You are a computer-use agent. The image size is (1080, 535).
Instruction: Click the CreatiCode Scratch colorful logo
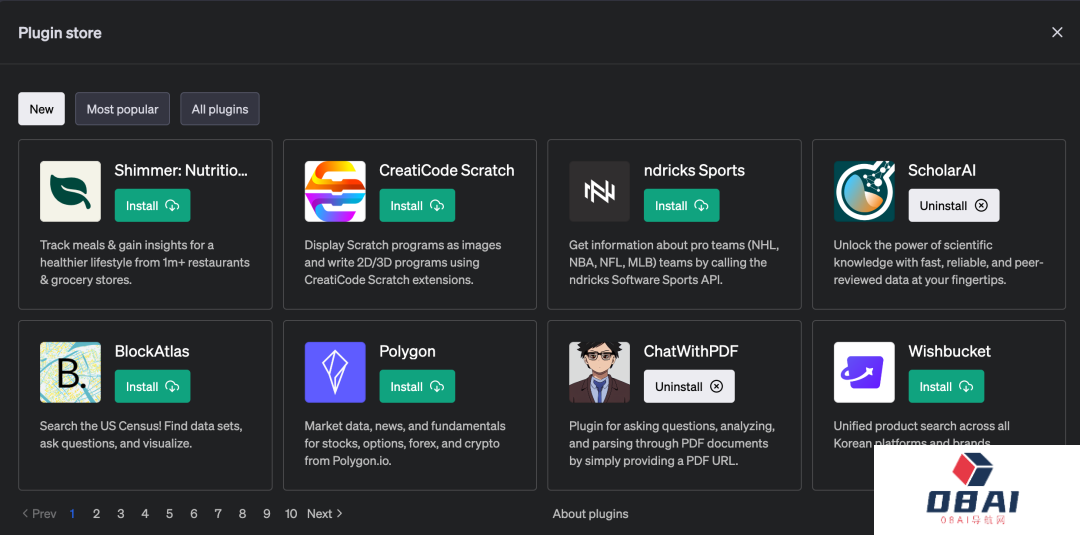coord(335,191)
